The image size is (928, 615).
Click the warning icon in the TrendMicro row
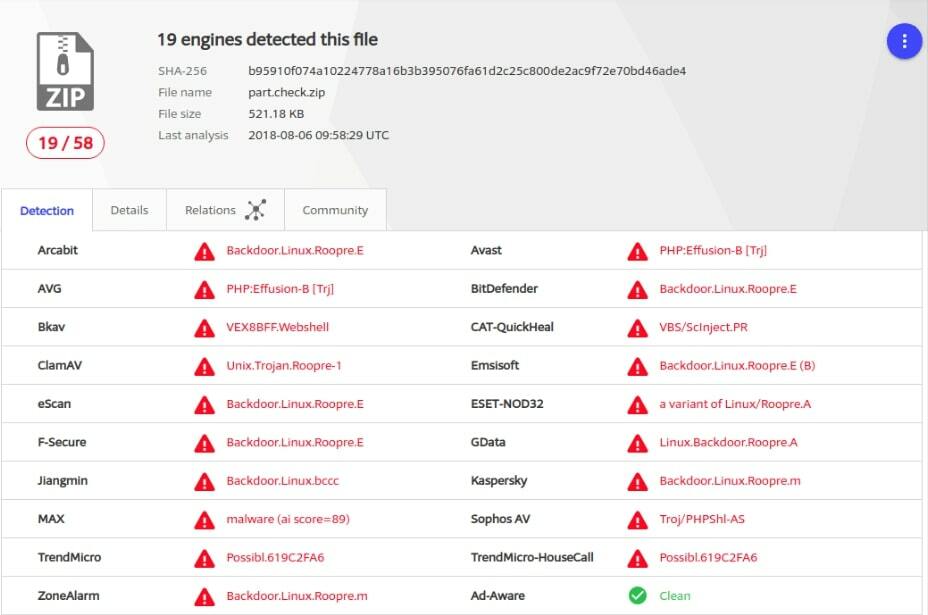click(204, 559)
